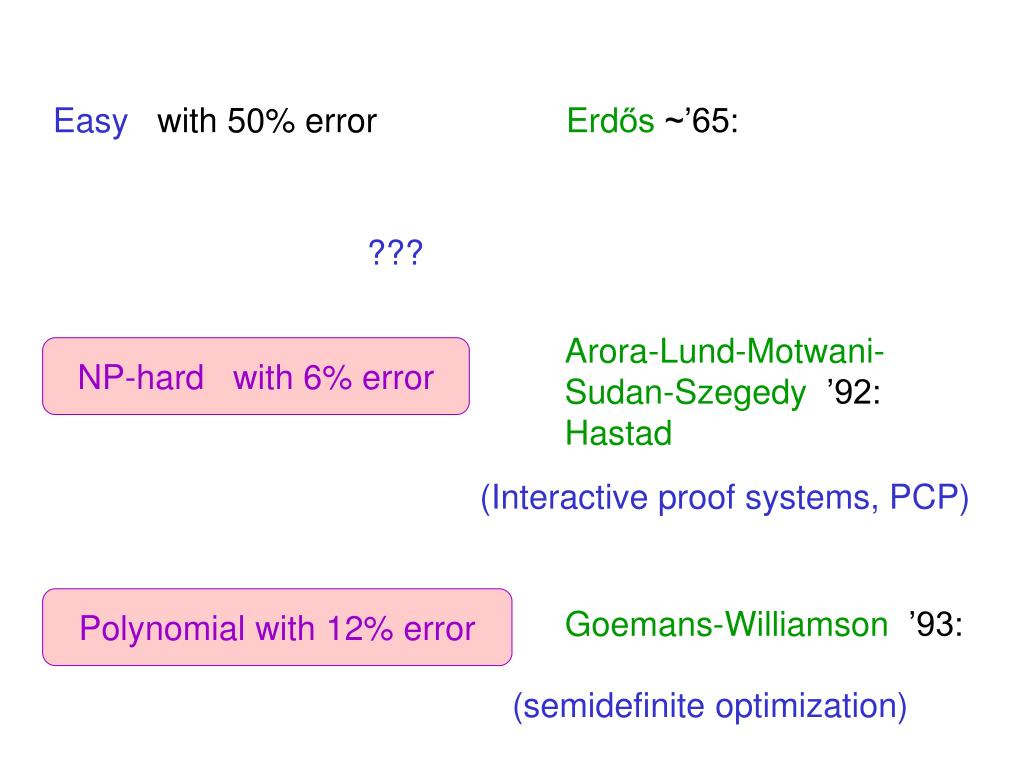Click the green name Hastad

click(x=618, y=433)
